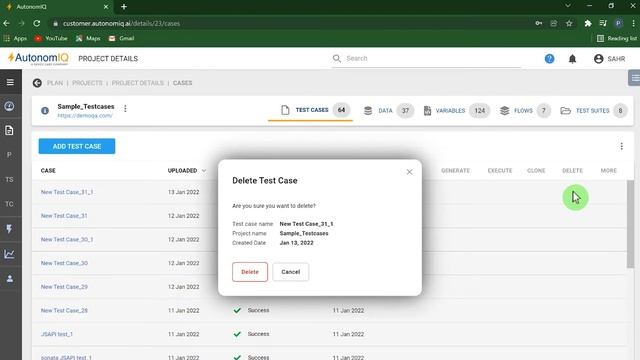Image resolution: width=640 pixels, height=360 pixels.
Task: Click ADD TEST CASE
Action: [77, 146]
